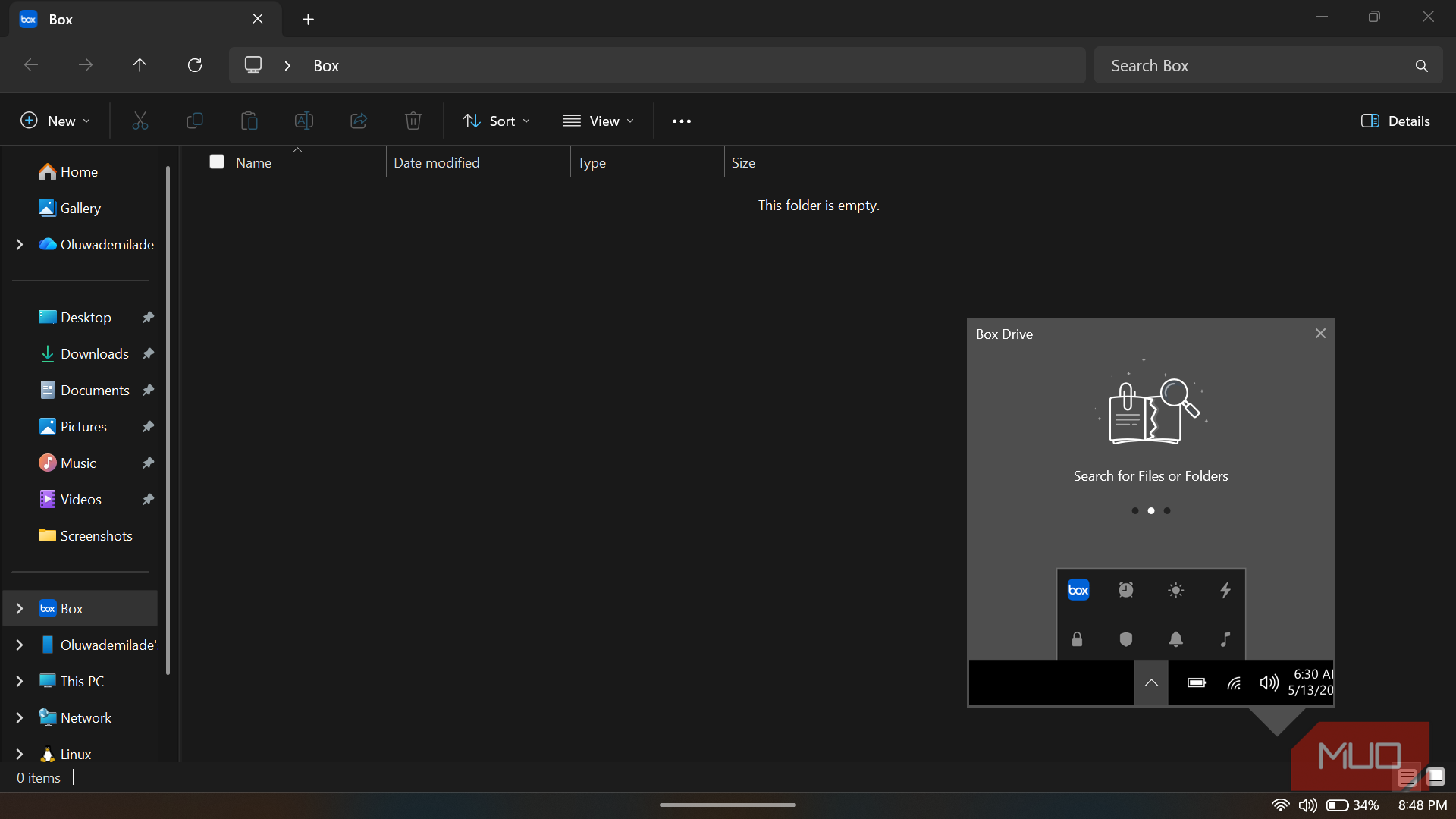Open a new File Explorer tab
Viewport: 1456px width, 819px height.
click(308, 20)
